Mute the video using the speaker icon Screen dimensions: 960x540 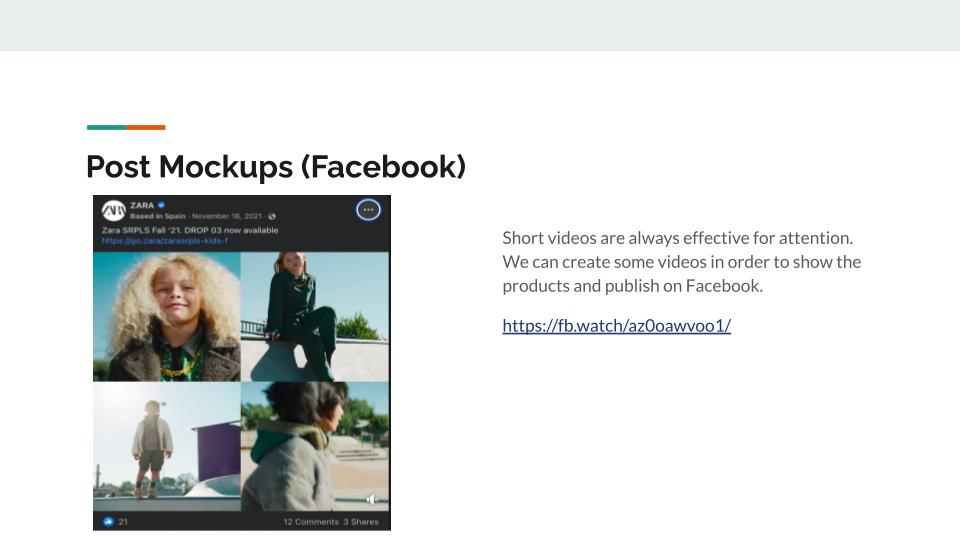click(371, 499)
